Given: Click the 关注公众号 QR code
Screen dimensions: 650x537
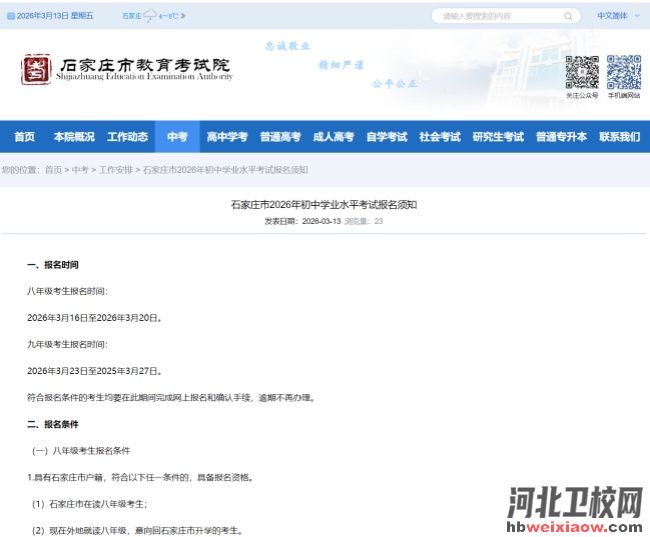Looking at the screenshot, I should (581, 72).
